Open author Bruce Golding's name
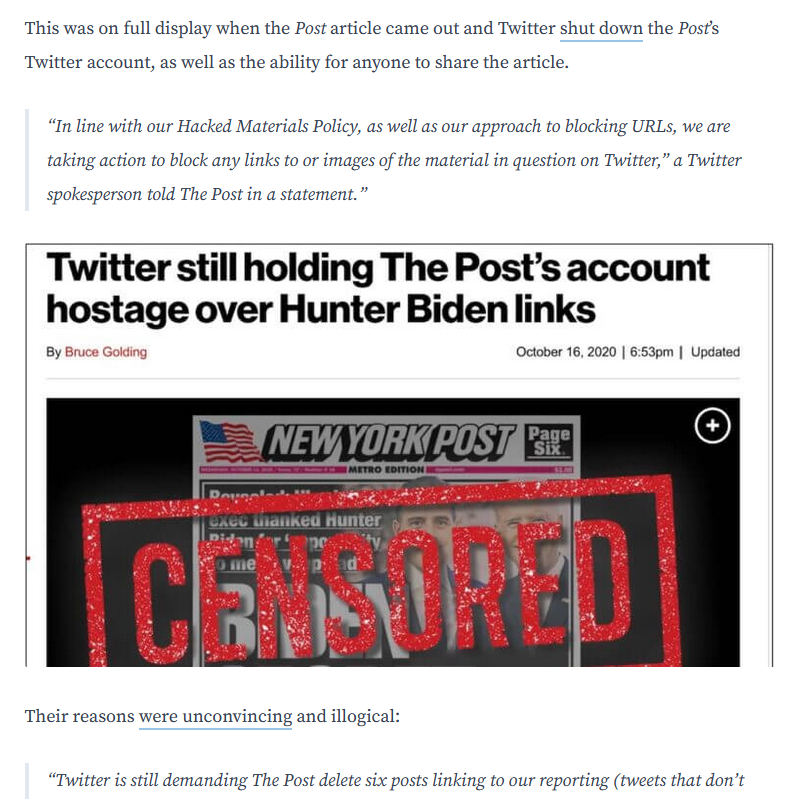Viewport: 802px width, 799px height. pyautogui.click(x=106, y=352)
